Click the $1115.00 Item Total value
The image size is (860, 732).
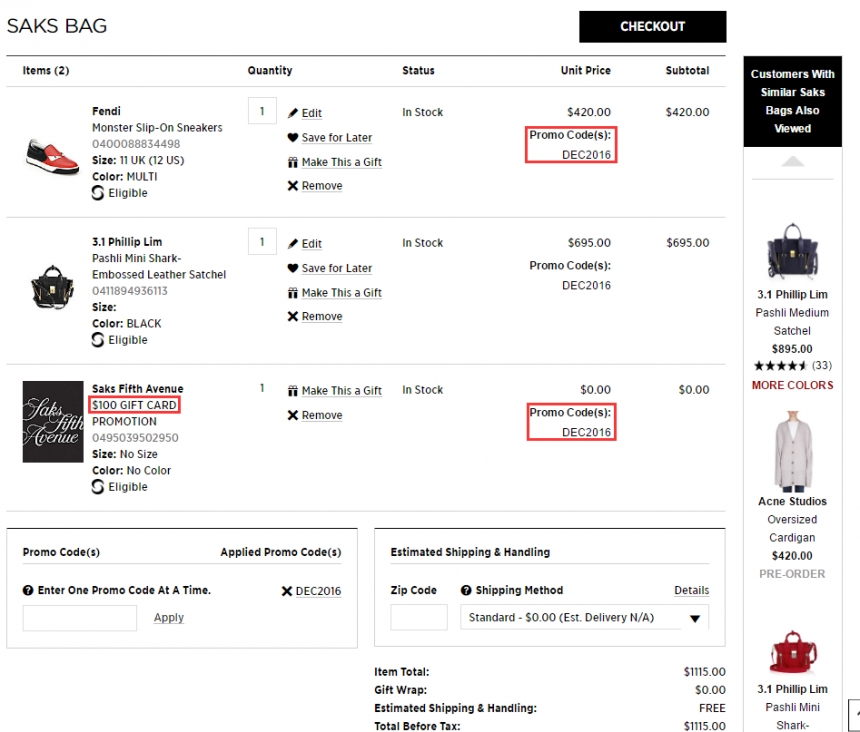tap(704, 672)
